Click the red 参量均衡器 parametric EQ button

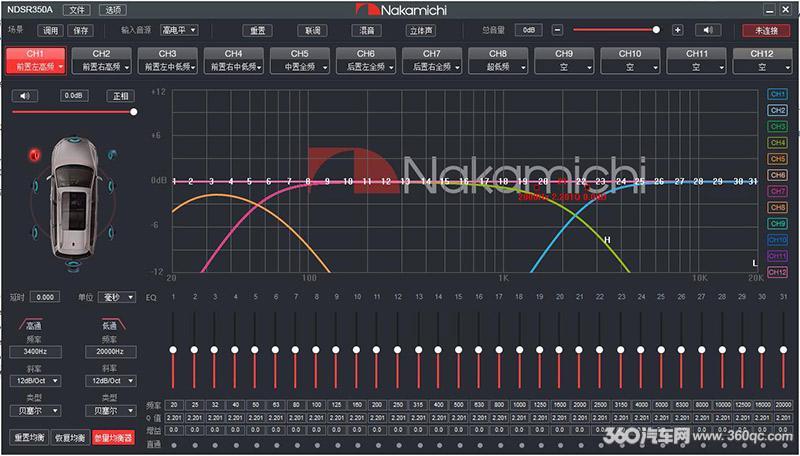(113, 437)
